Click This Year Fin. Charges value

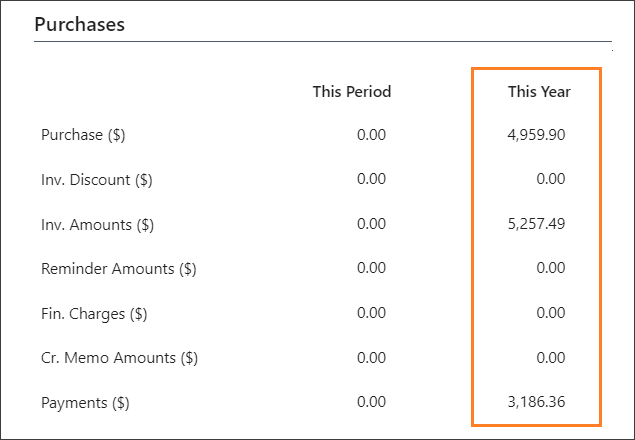[x=550, y=314]
